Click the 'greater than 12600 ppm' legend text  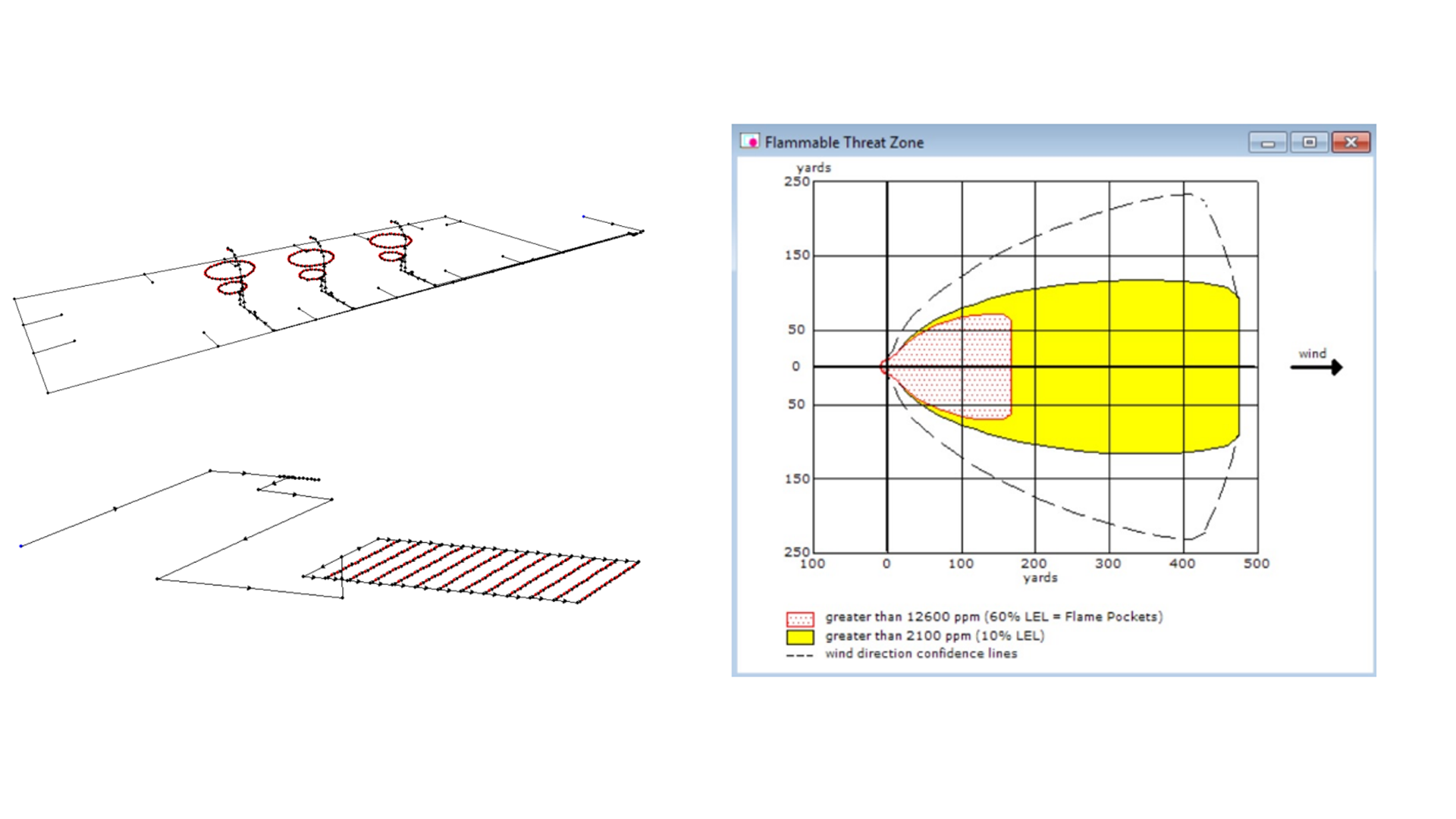coord(993,617)
